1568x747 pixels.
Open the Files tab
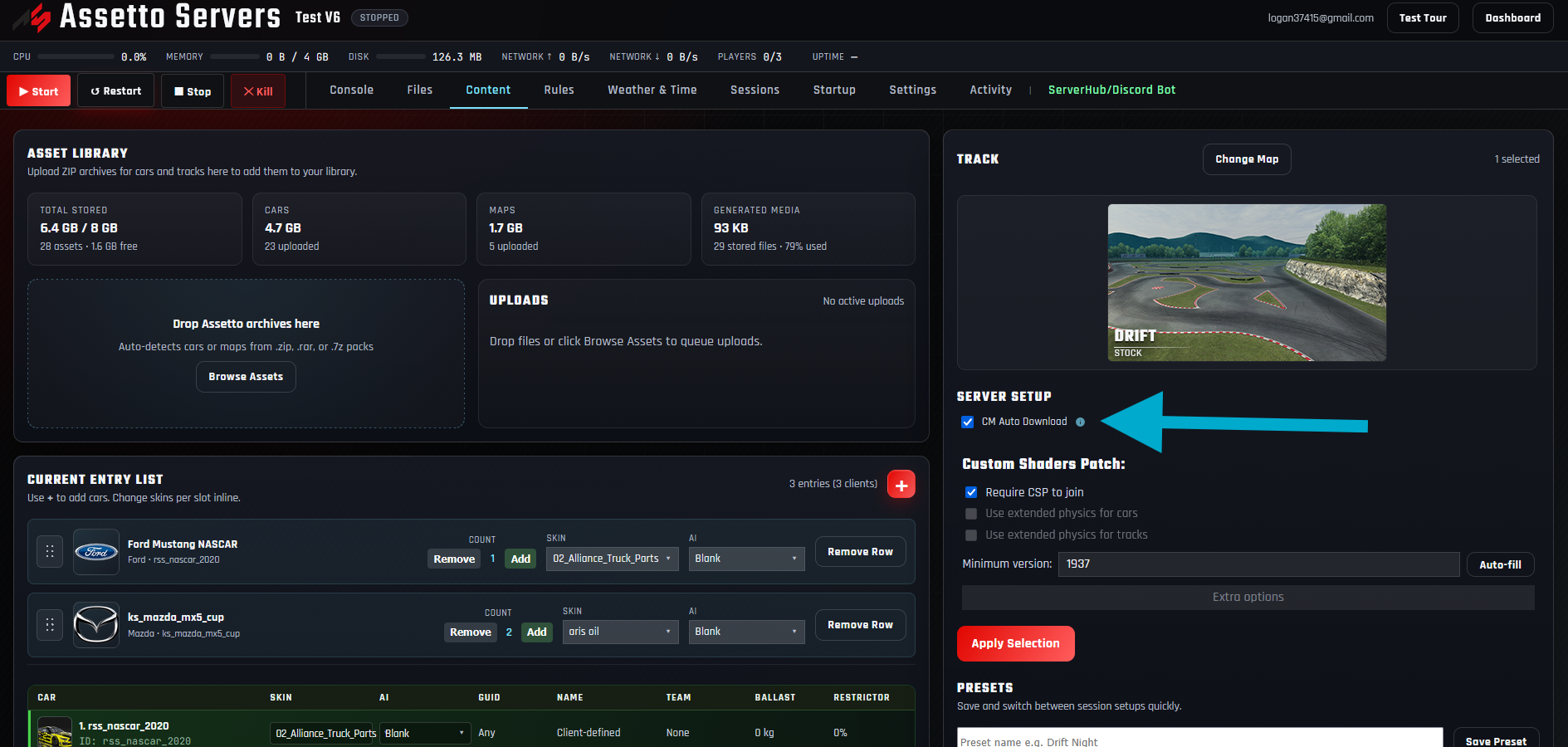419,90
